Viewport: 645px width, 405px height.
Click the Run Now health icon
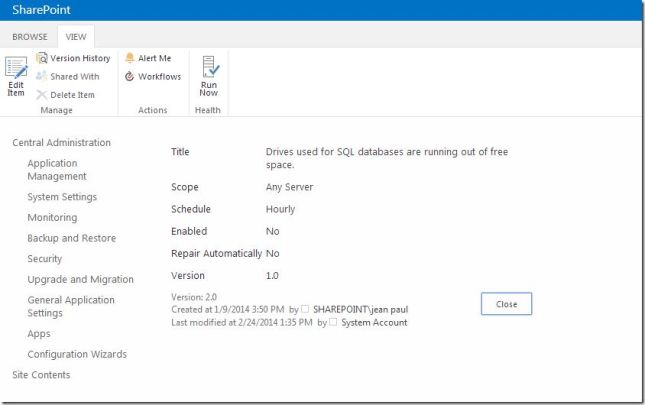pos(210,67)
